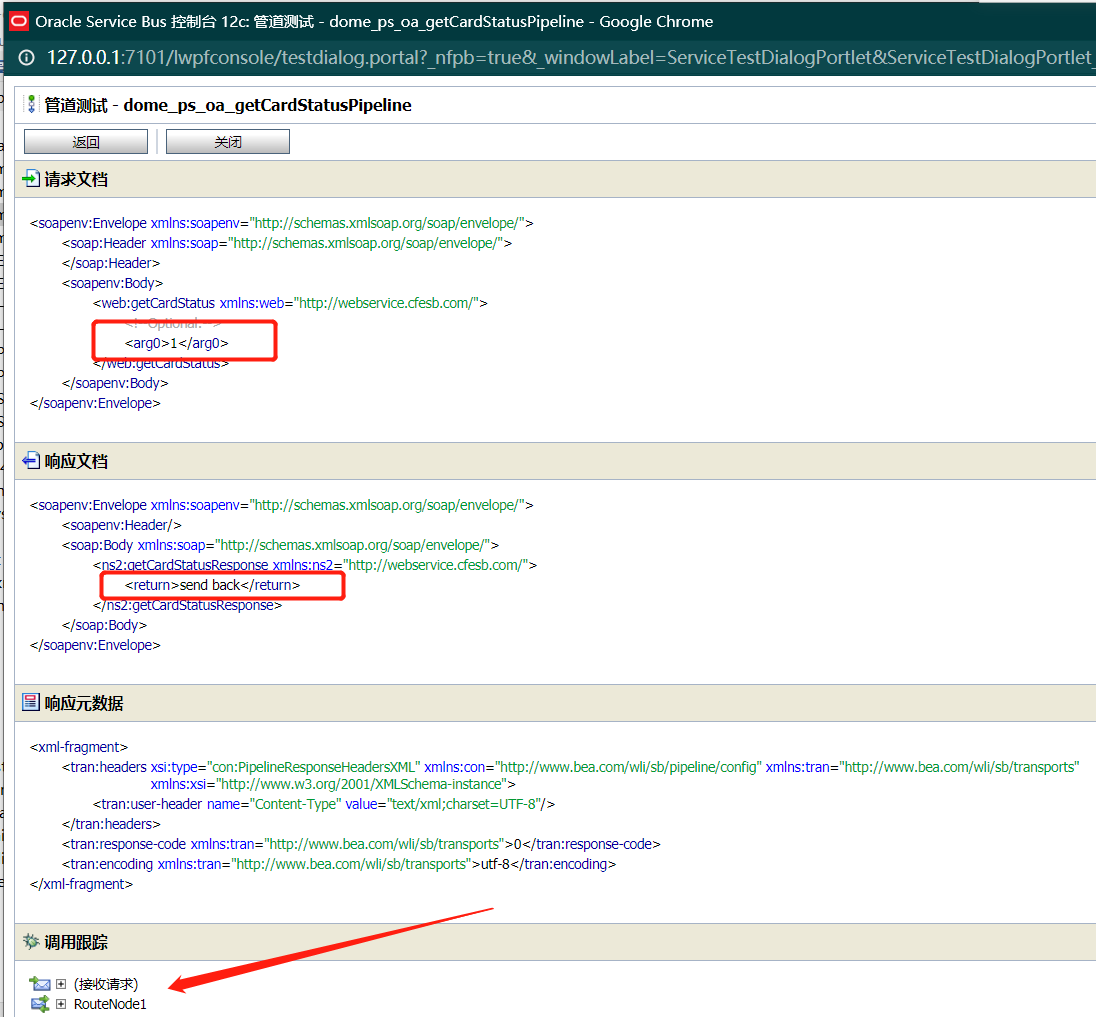
Task: Click the tran:response-code line
Action: (x=361, y=844)
